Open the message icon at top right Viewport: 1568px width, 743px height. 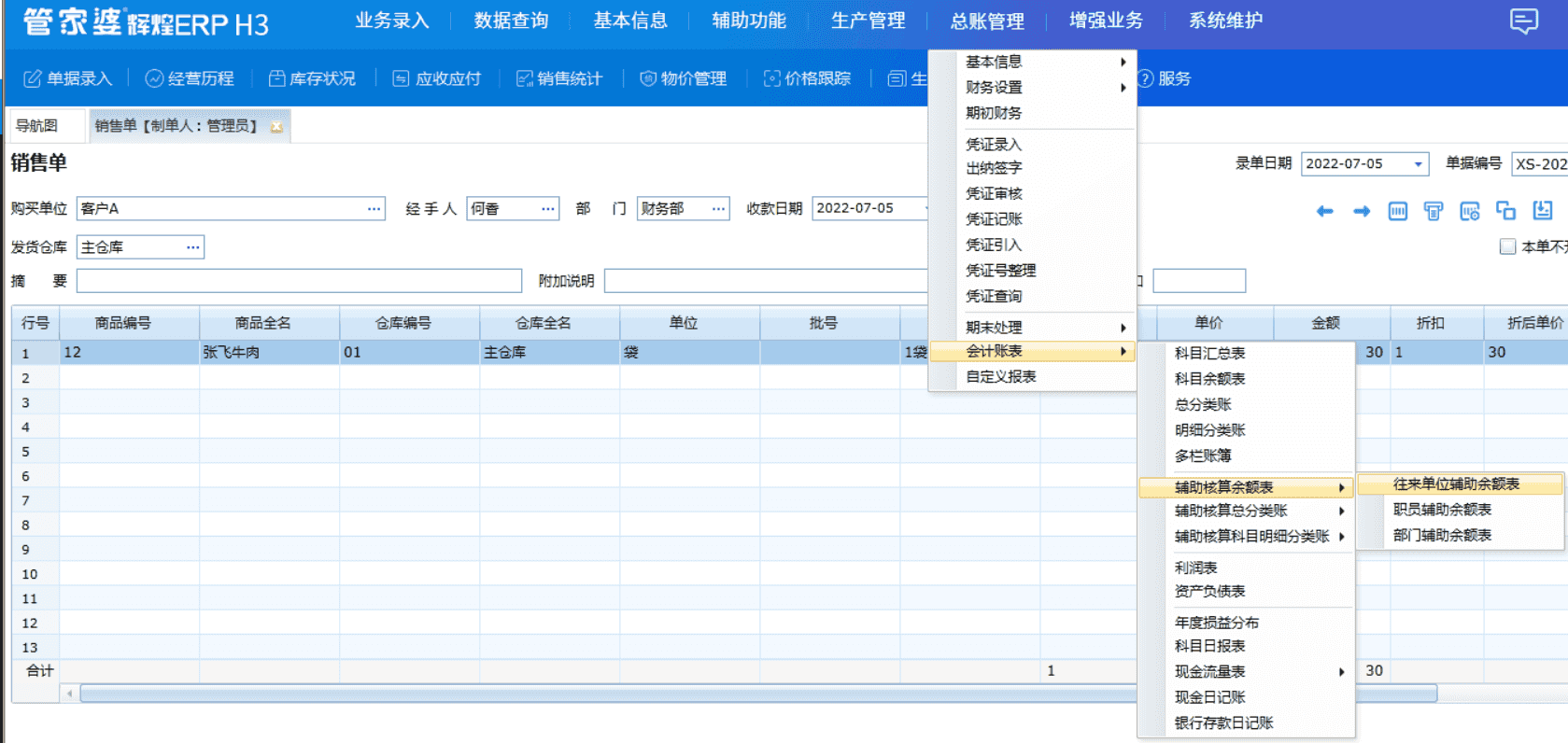(1523, 21)
